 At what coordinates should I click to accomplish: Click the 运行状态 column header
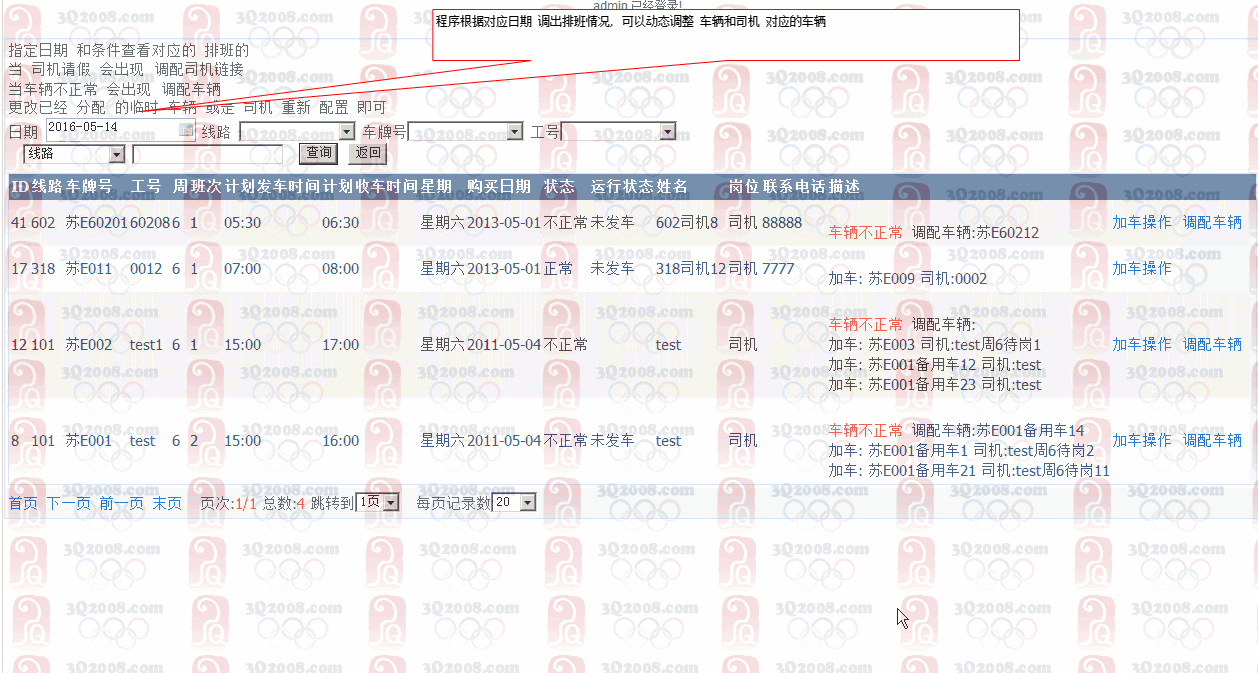[x=622, y=186]
